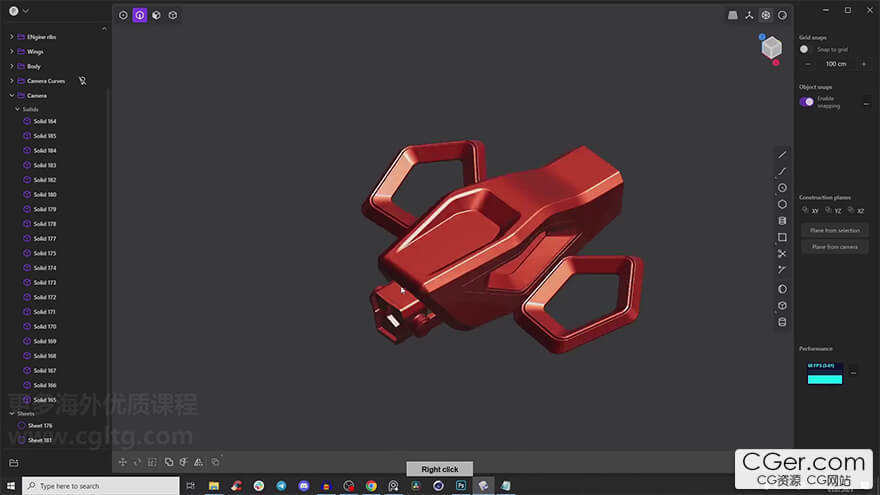Viewport: 880px width, 495px height.
Task: Pick the Cylinder tool
Action: click(782, 221)
